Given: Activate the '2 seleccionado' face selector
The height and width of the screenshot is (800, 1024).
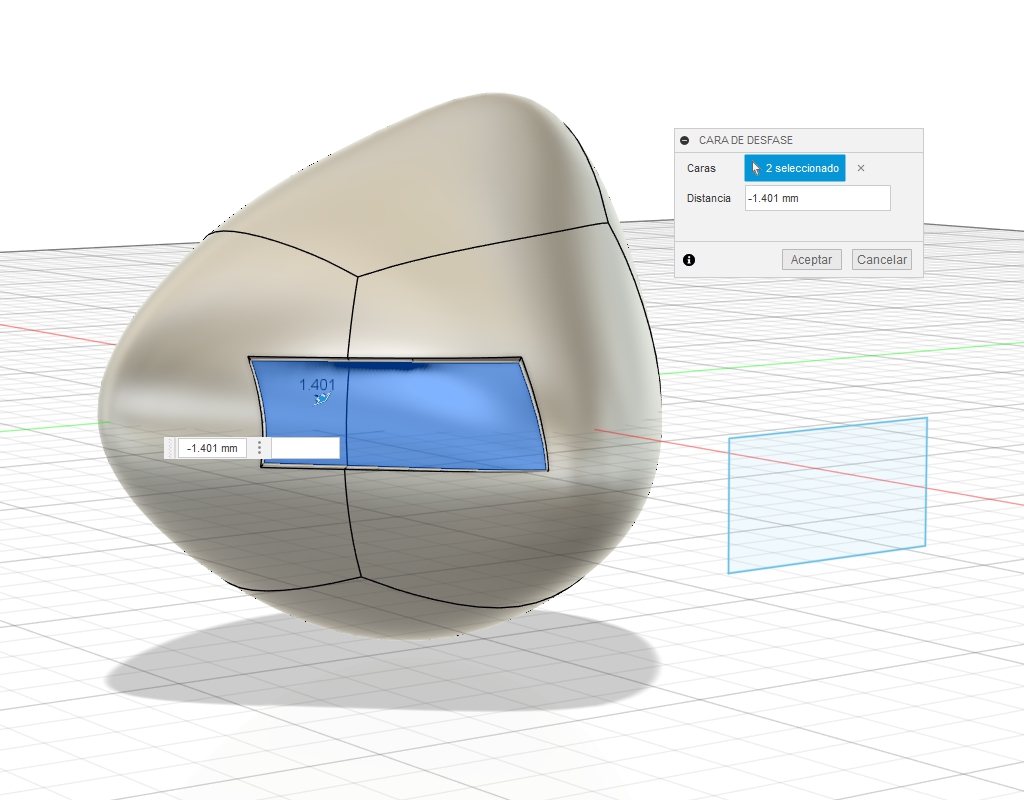Looking at the screenshot, I should pyautogui.click(x=795, y=168).
